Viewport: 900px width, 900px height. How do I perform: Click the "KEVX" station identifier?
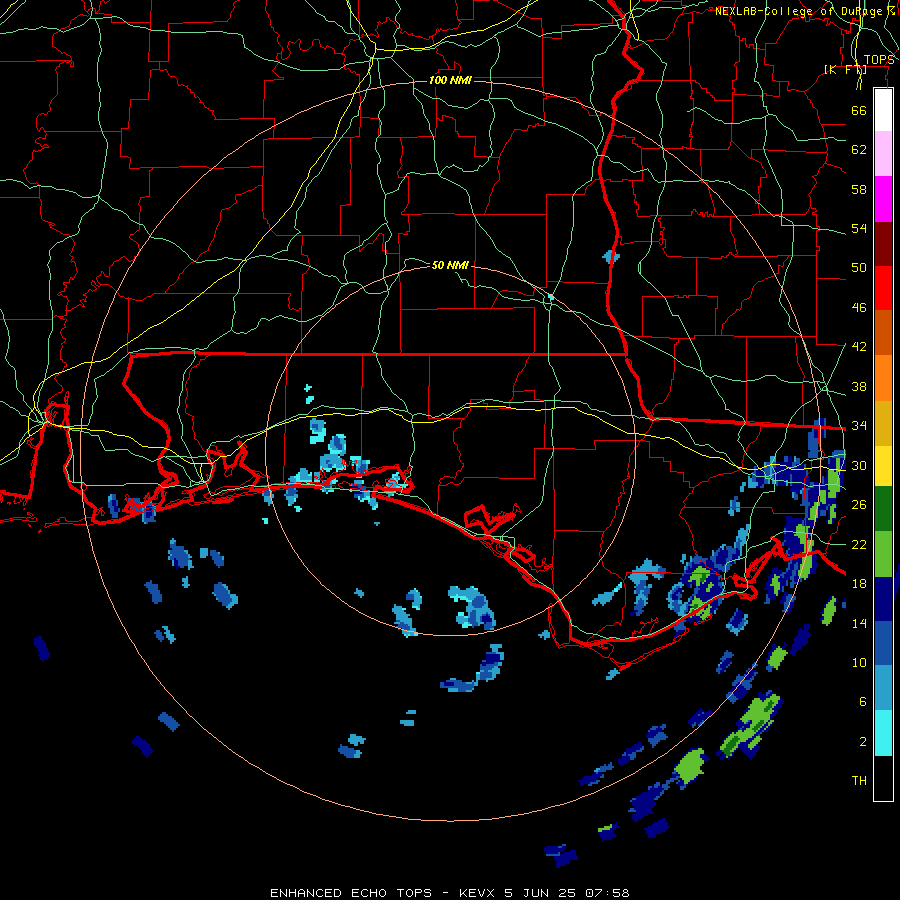[x=478, y=893]
